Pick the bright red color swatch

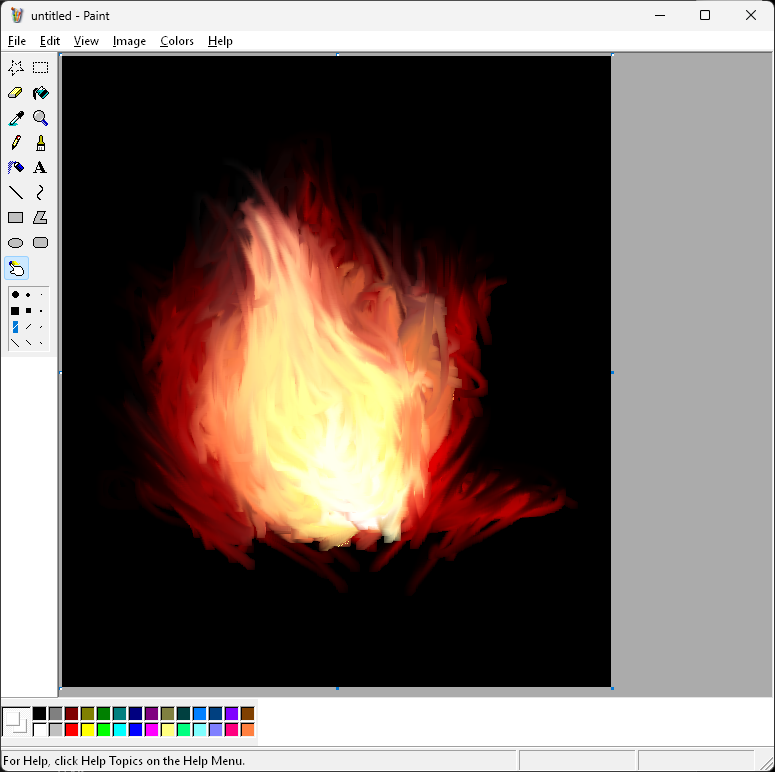tap(72, 729)
